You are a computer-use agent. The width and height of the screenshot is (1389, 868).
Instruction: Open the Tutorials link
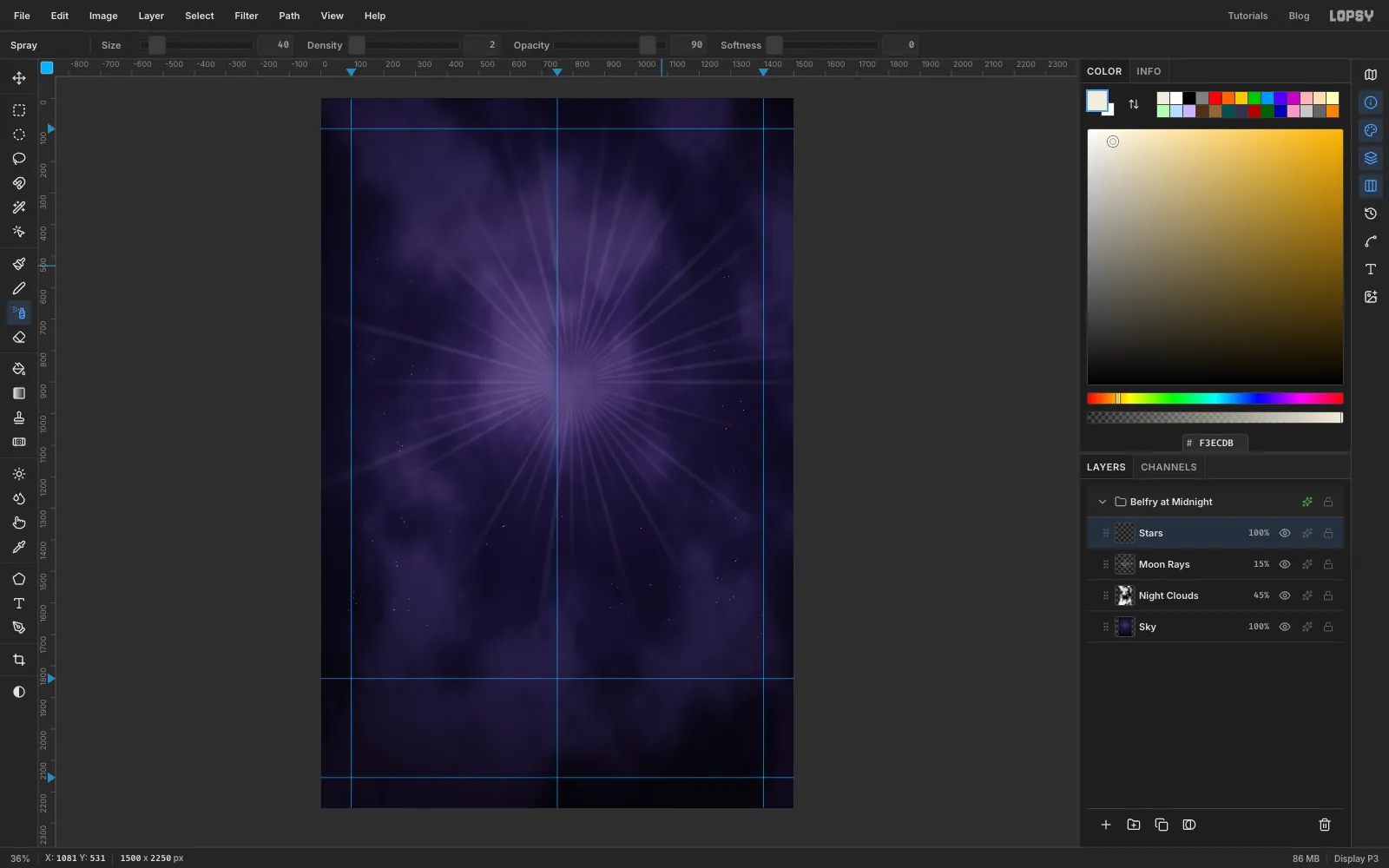point(1247,16)
